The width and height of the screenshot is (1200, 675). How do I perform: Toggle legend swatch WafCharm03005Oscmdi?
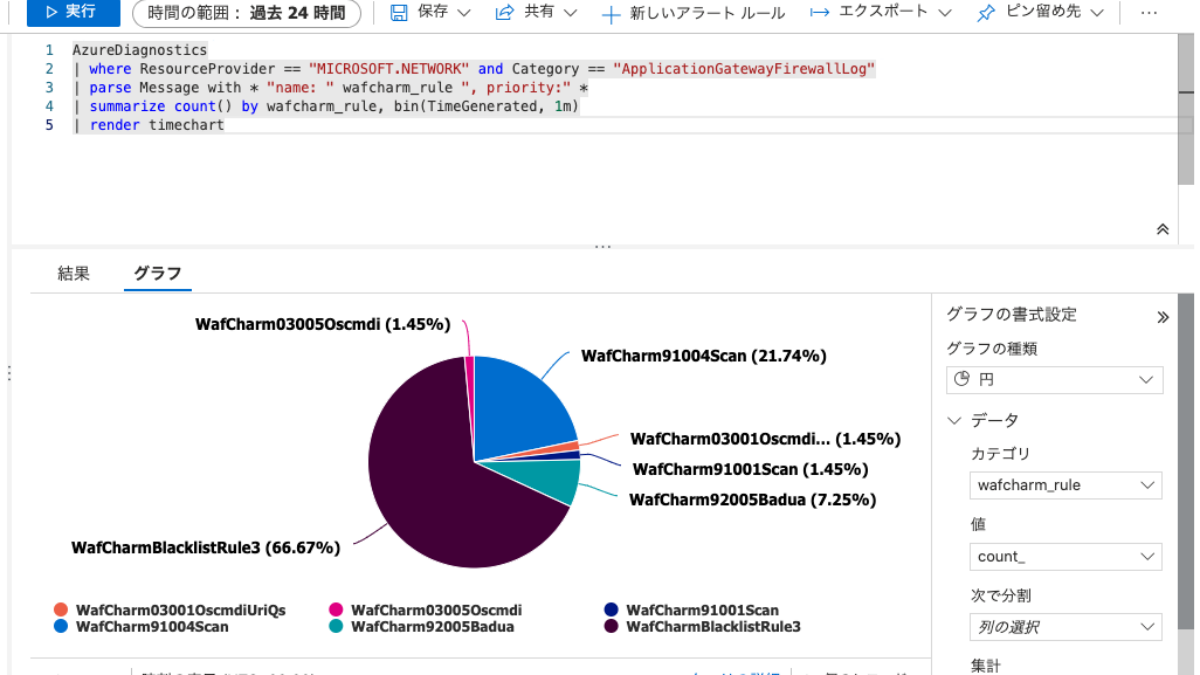pos(336,610)
